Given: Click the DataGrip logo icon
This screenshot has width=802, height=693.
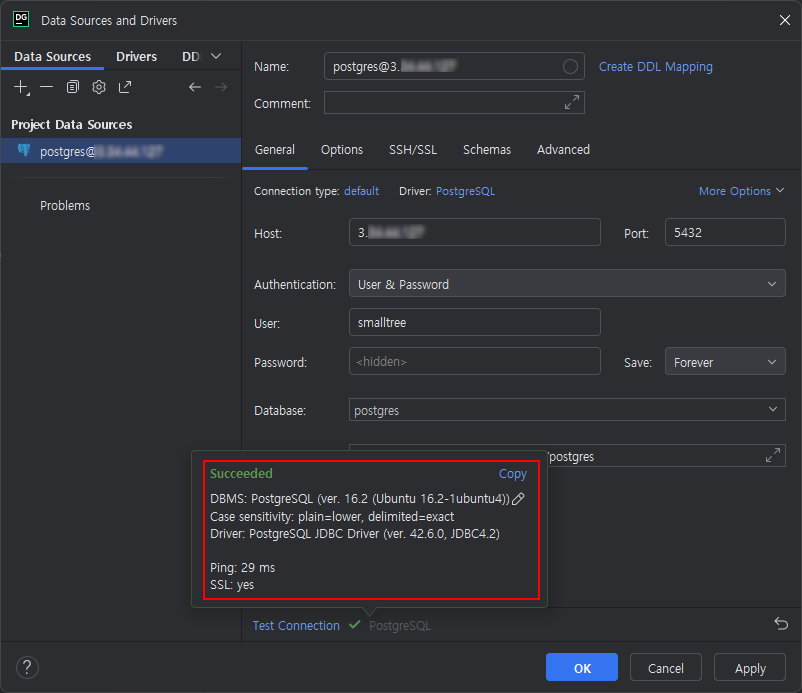Looking at the screenshot, I should click(21, 19).
